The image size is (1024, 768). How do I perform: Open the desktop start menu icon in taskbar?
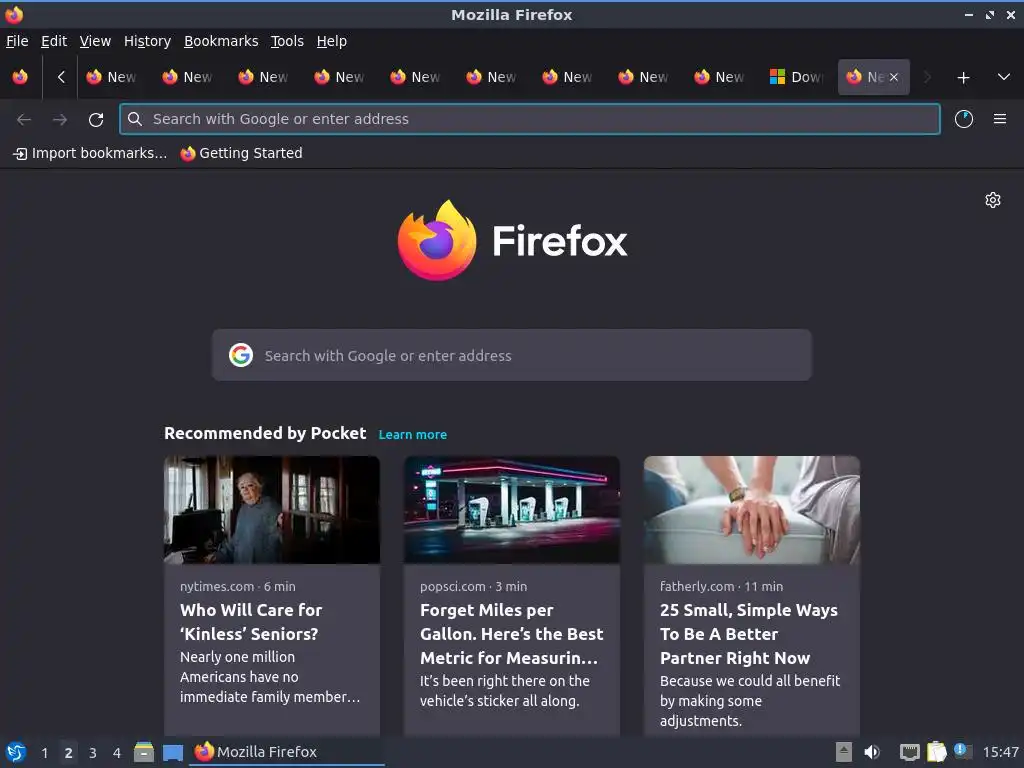[16, 752]
